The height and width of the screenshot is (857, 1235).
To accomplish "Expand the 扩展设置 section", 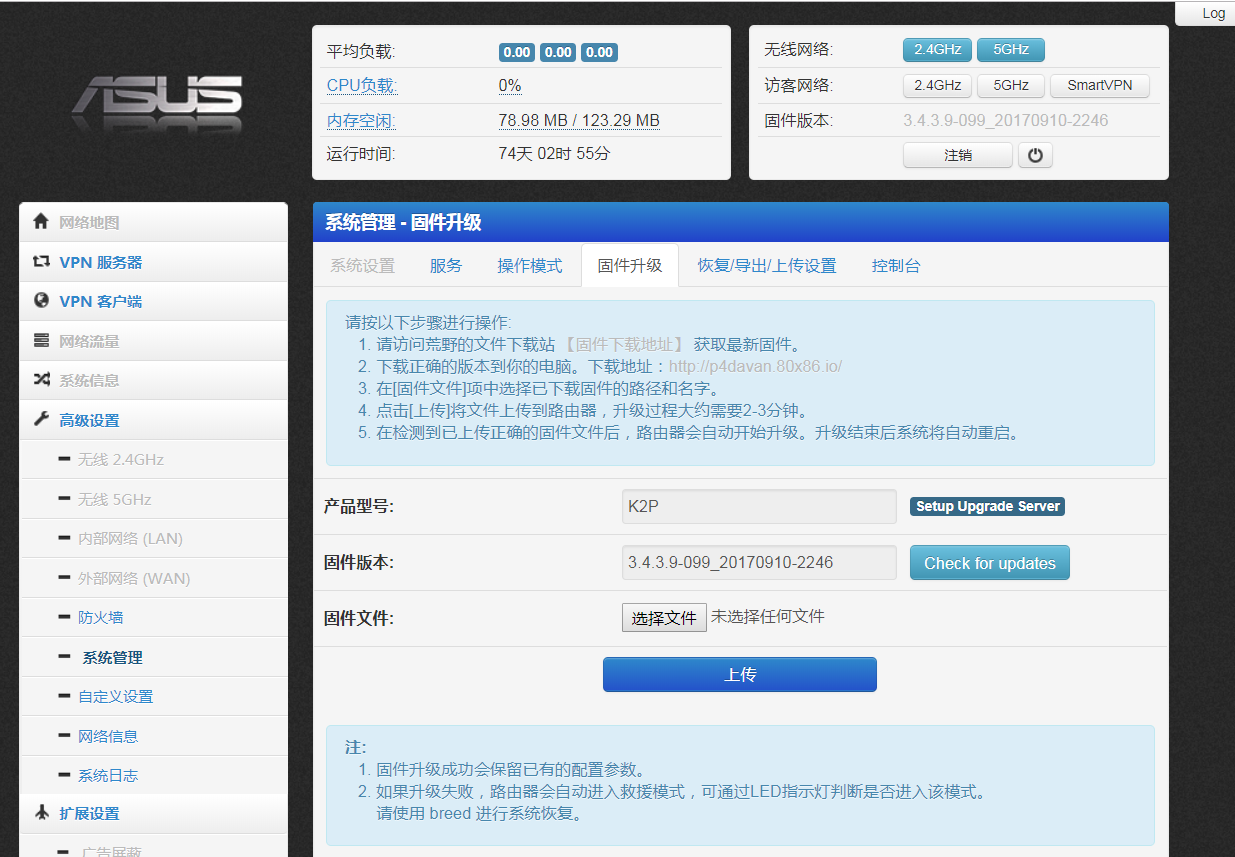I will tap(153, 813).
